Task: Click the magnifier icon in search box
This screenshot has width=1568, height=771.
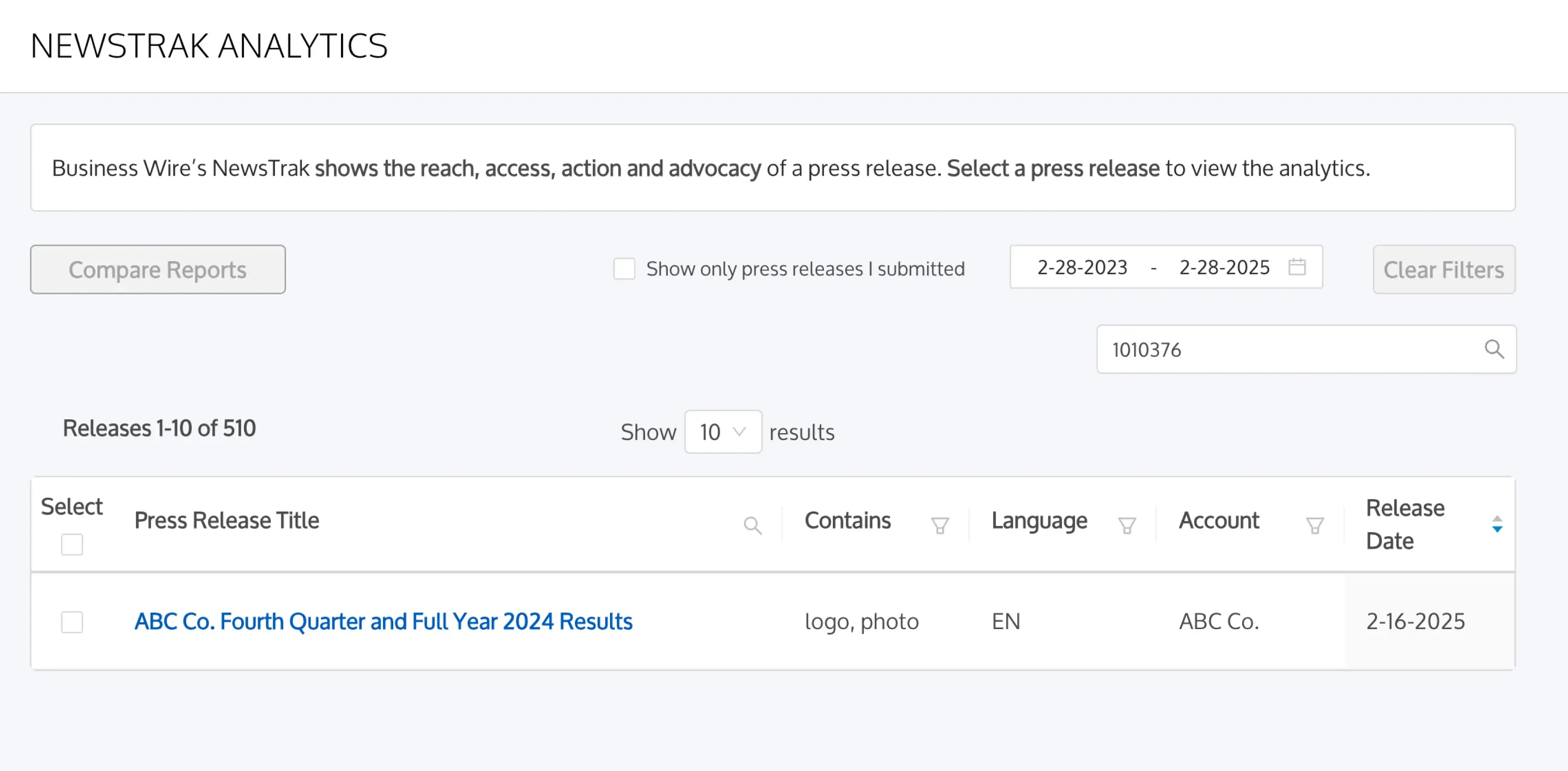Action: tap(1494, 349)
